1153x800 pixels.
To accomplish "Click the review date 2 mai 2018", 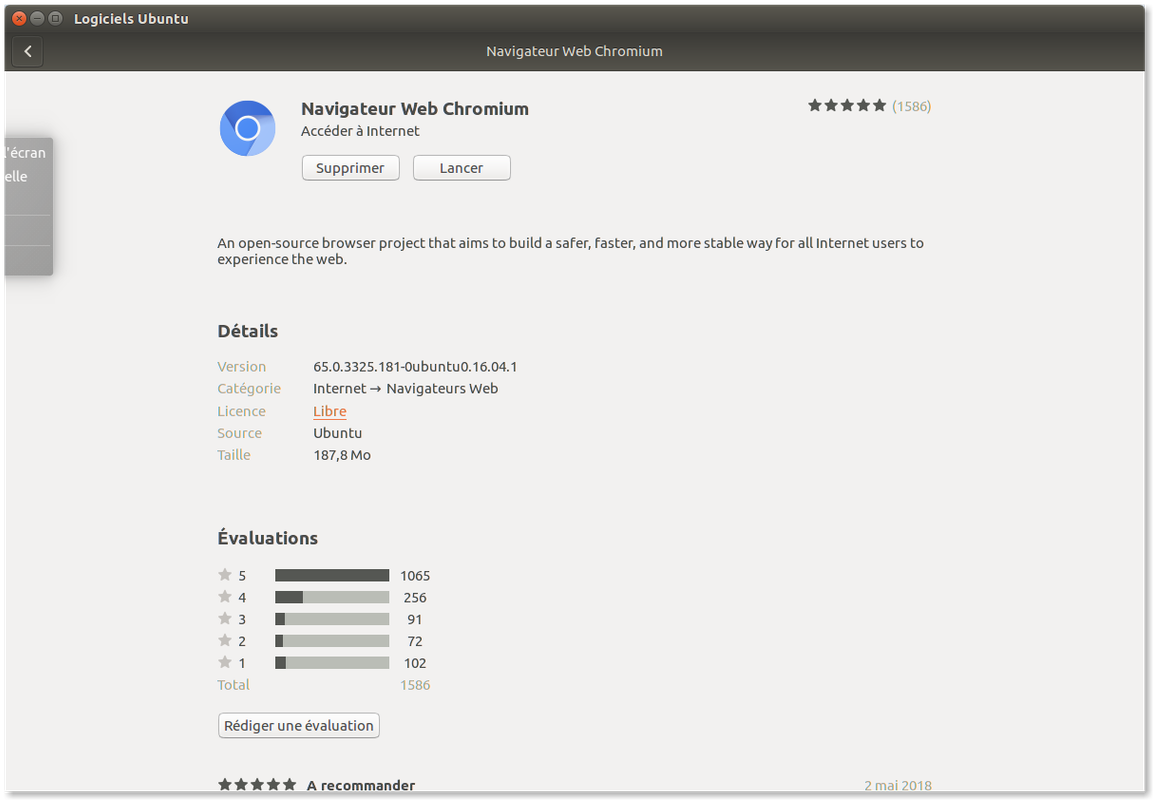I will tap(898, 785).
